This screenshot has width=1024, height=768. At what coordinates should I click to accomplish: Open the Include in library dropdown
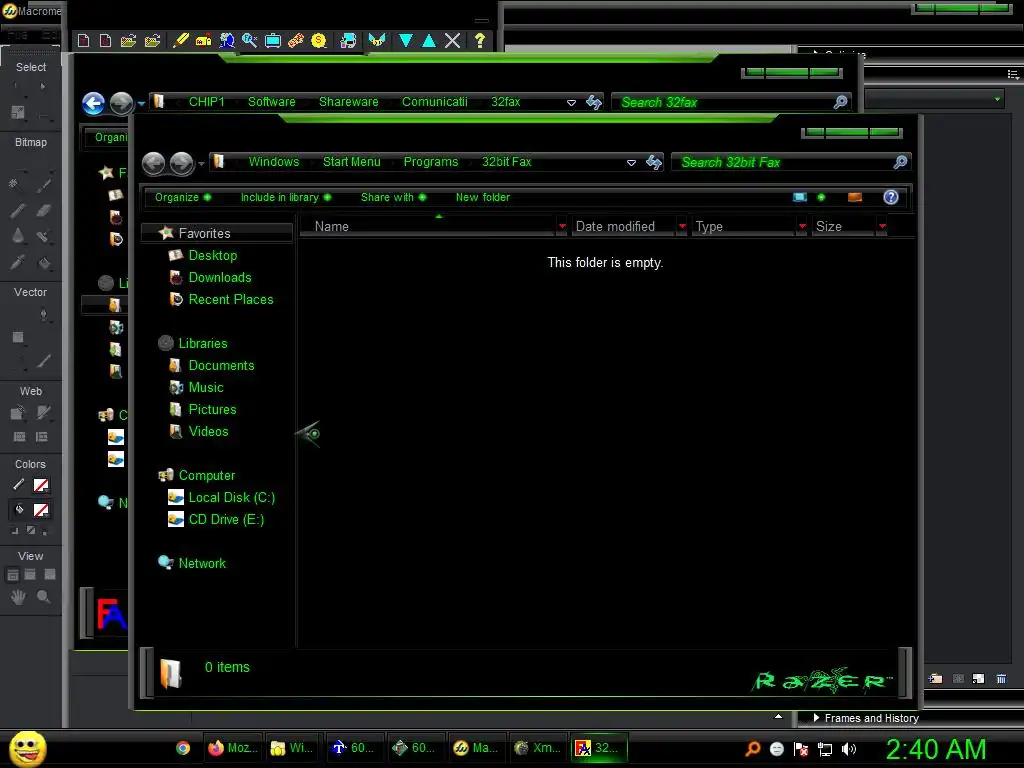285,197
